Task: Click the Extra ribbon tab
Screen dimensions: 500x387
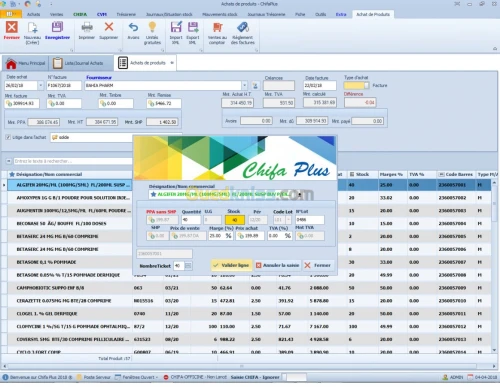Action: click(x=341, y=14)
